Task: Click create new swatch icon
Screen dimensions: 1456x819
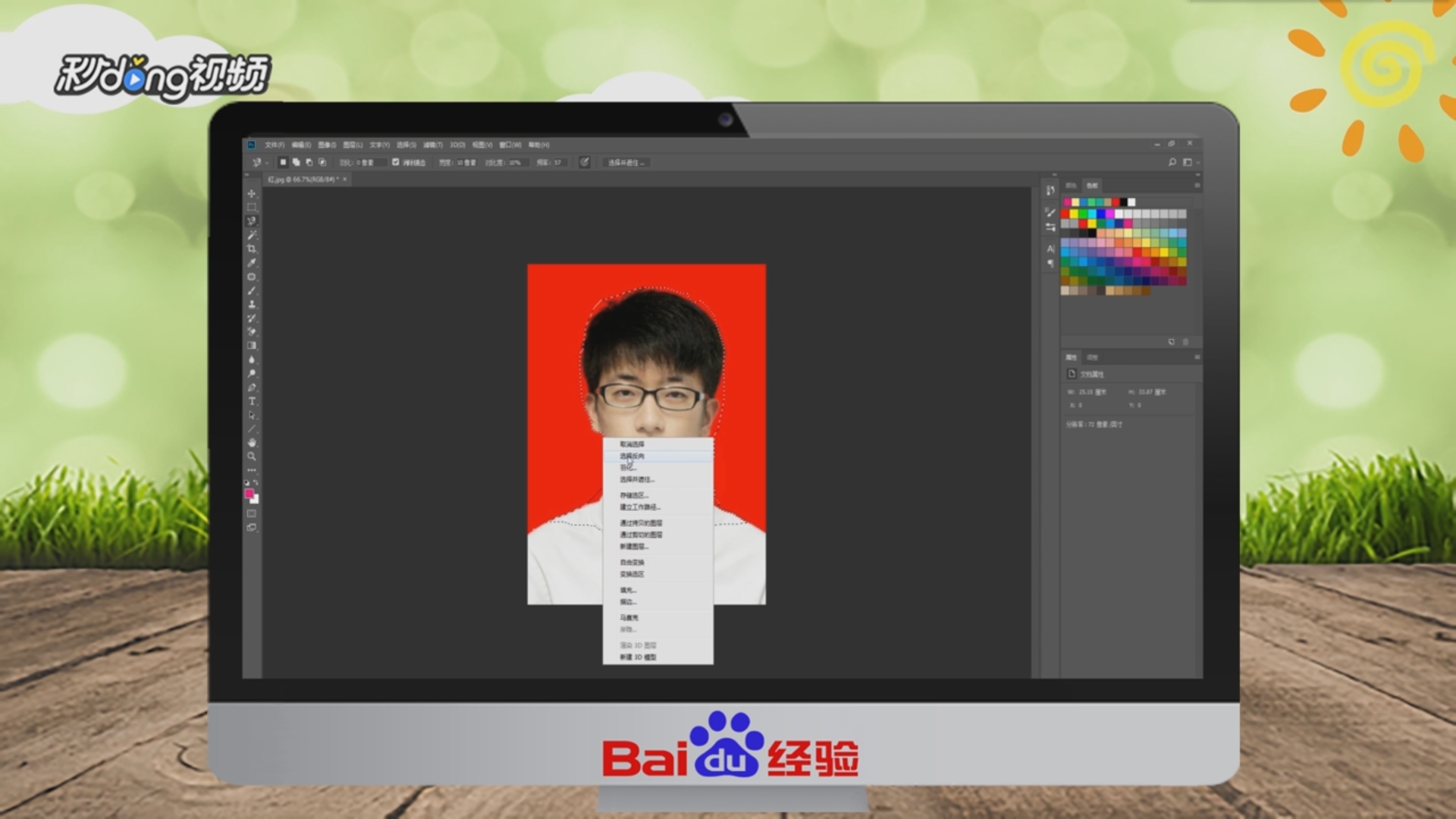Action: pos(1172,342)
